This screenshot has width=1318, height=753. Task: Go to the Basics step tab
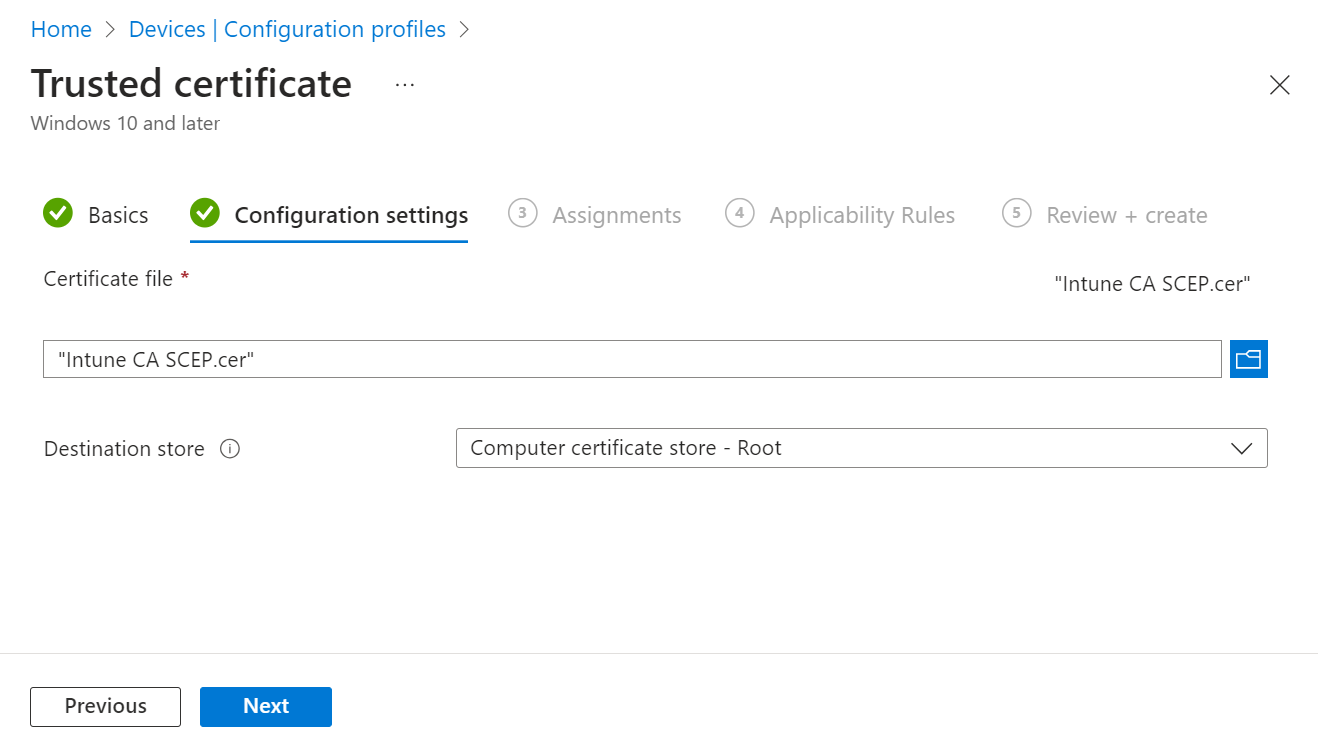point(118,215)
